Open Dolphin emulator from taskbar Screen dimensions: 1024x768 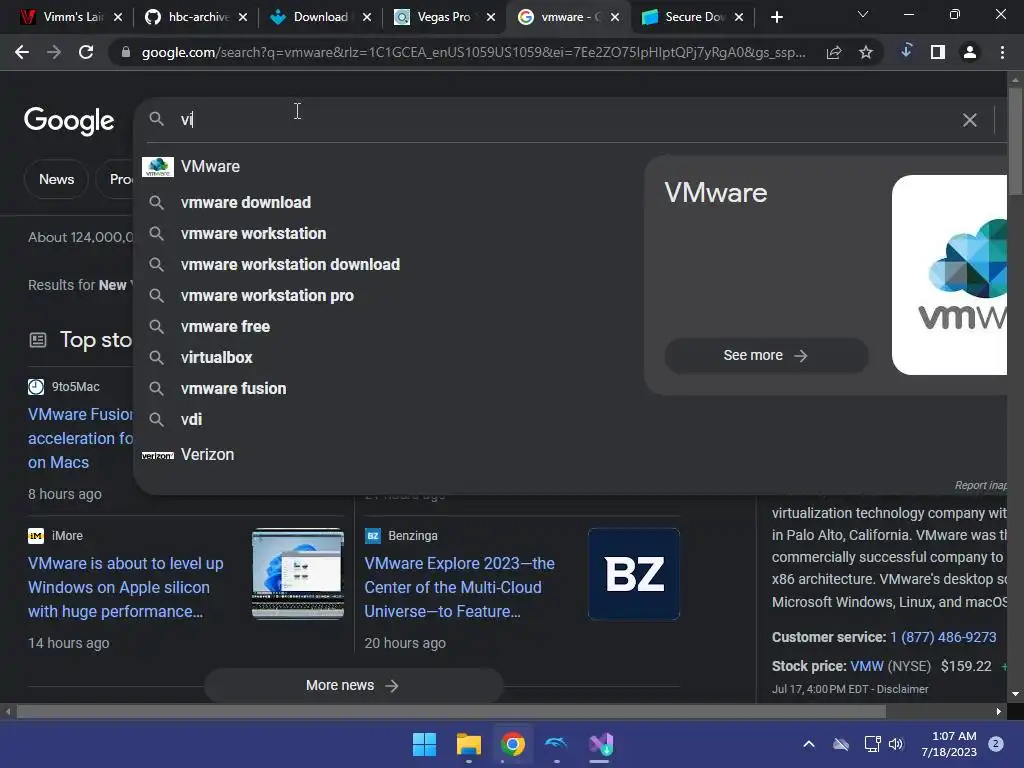[556, 744]
